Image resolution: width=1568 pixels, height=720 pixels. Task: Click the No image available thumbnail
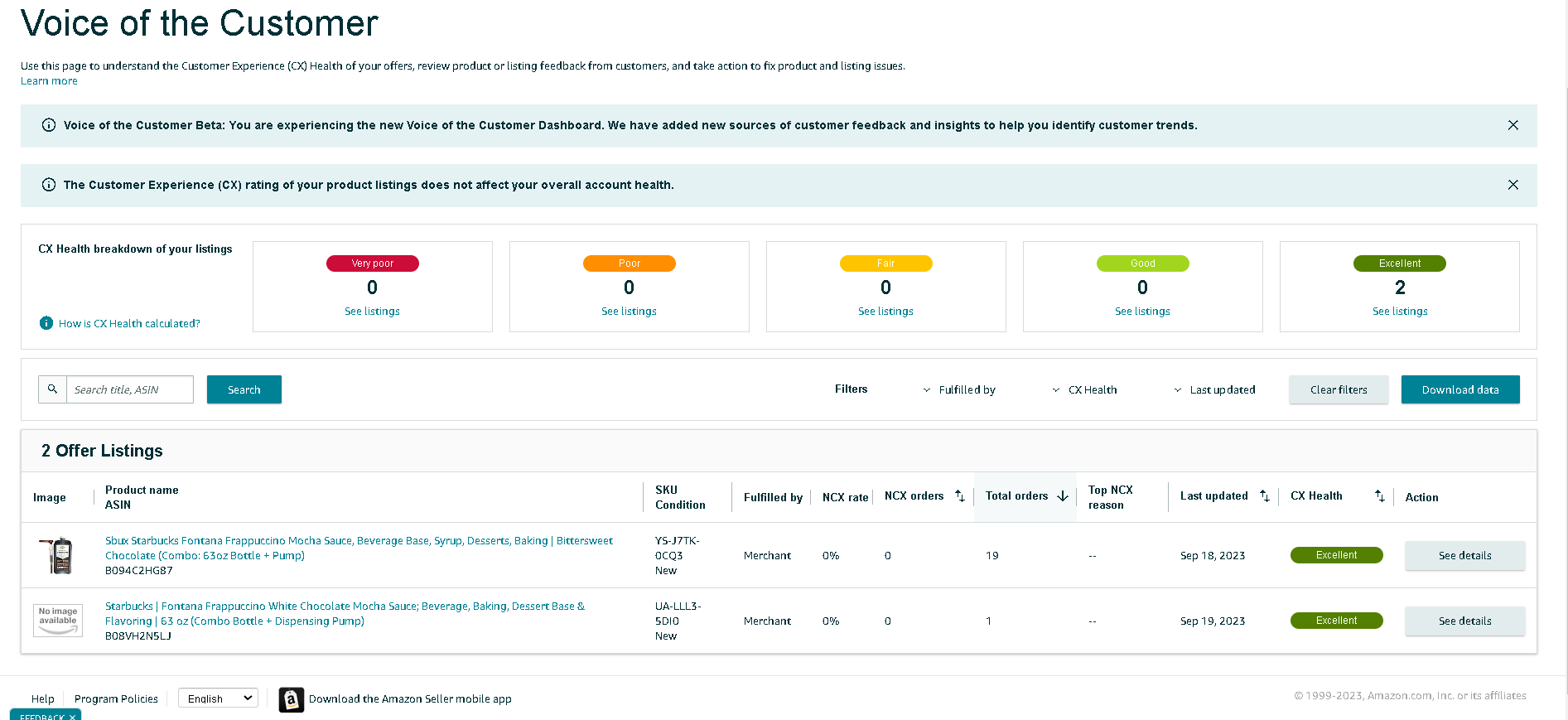[x=58, y=621]
